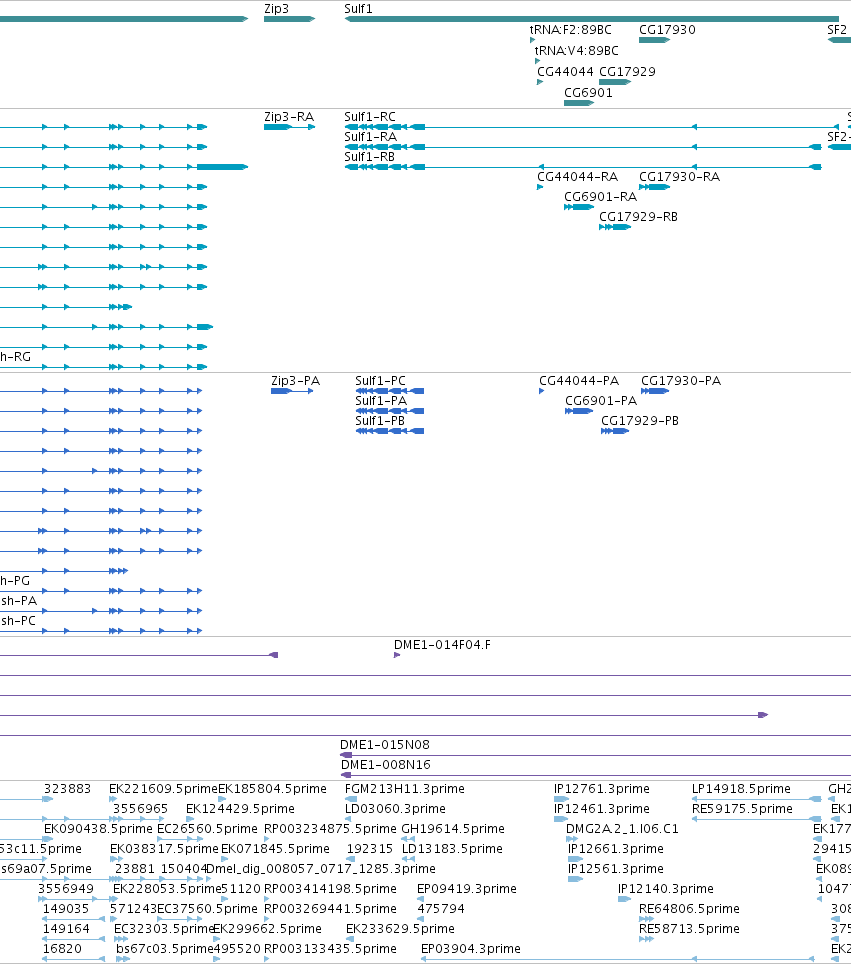Click the LP14918.5prime EST label

click(x=741, y=788)
